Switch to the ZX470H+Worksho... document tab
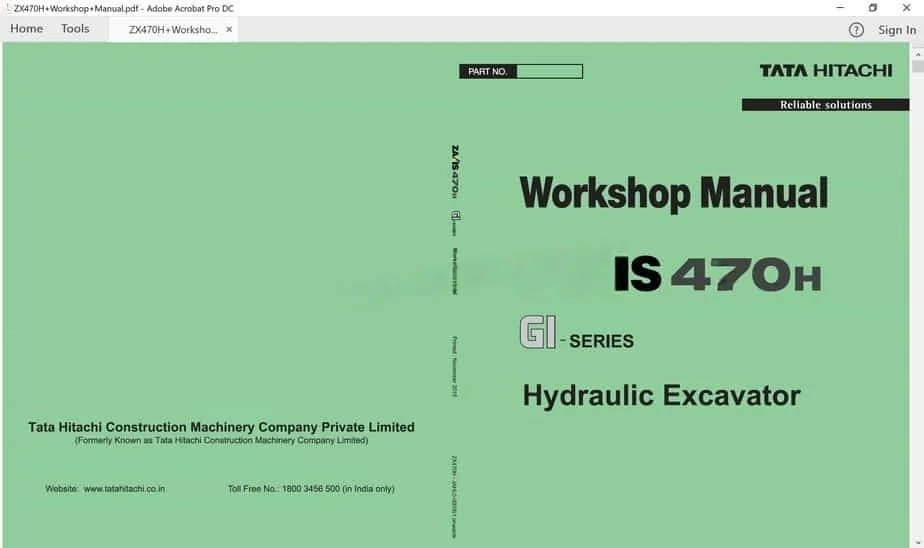Image resolution: width=924 pixels, height=548 pixels. pos(173,29)
